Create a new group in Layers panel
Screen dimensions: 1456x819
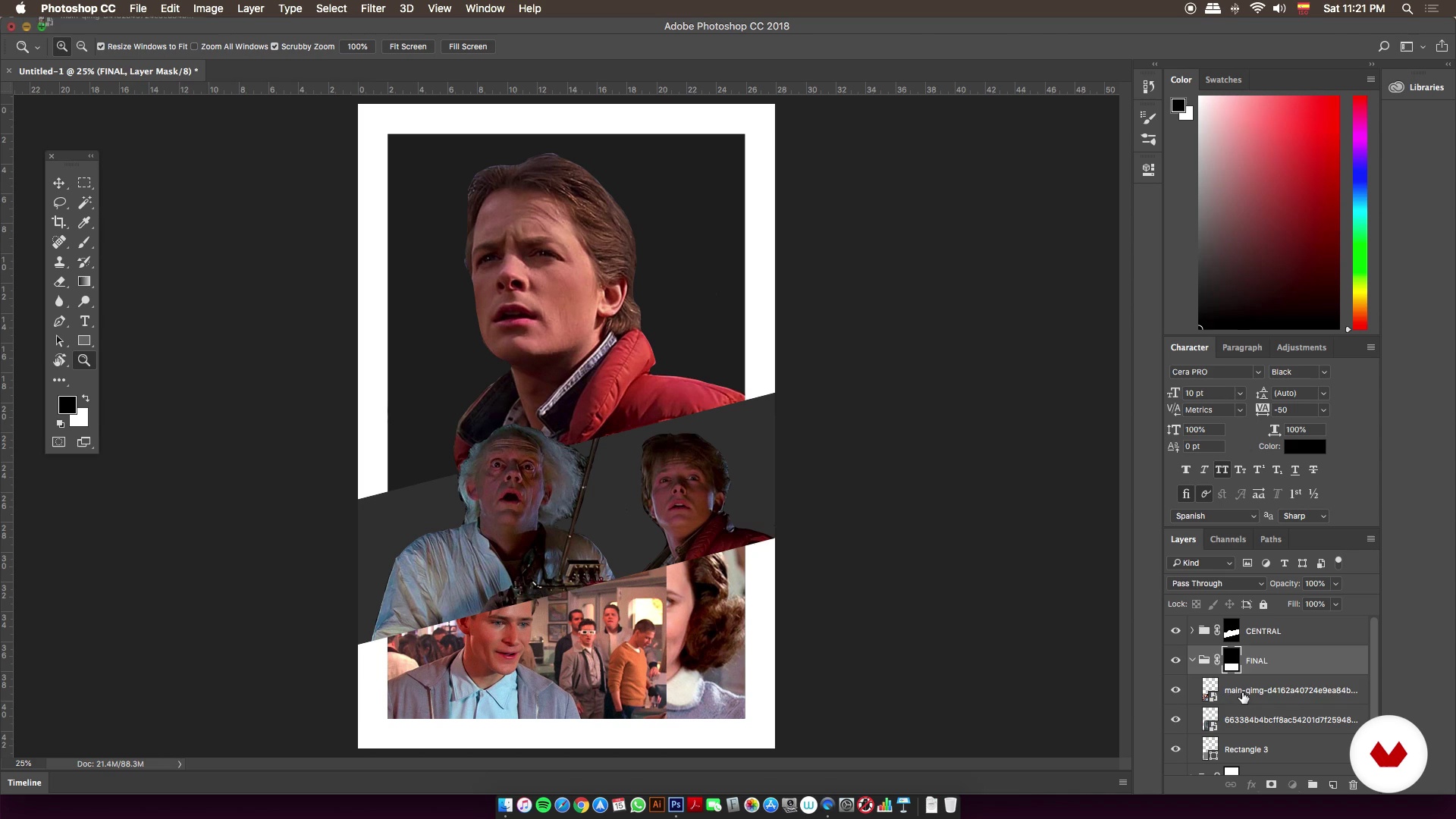(1313, 785)
